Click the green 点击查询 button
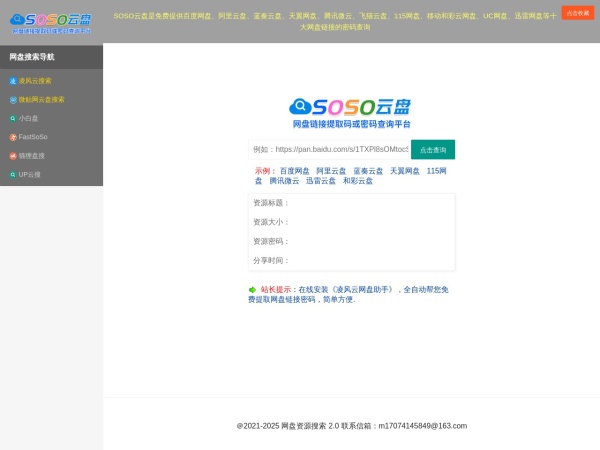The width and height of the screenshot is (600, 450). (x=433, y=150)
